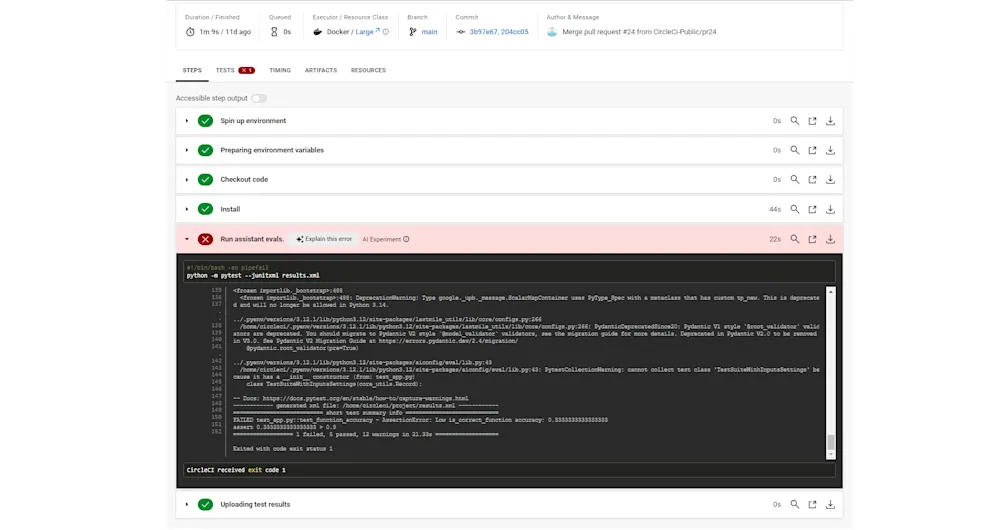Download Run assistant evals output

point(830,239)
